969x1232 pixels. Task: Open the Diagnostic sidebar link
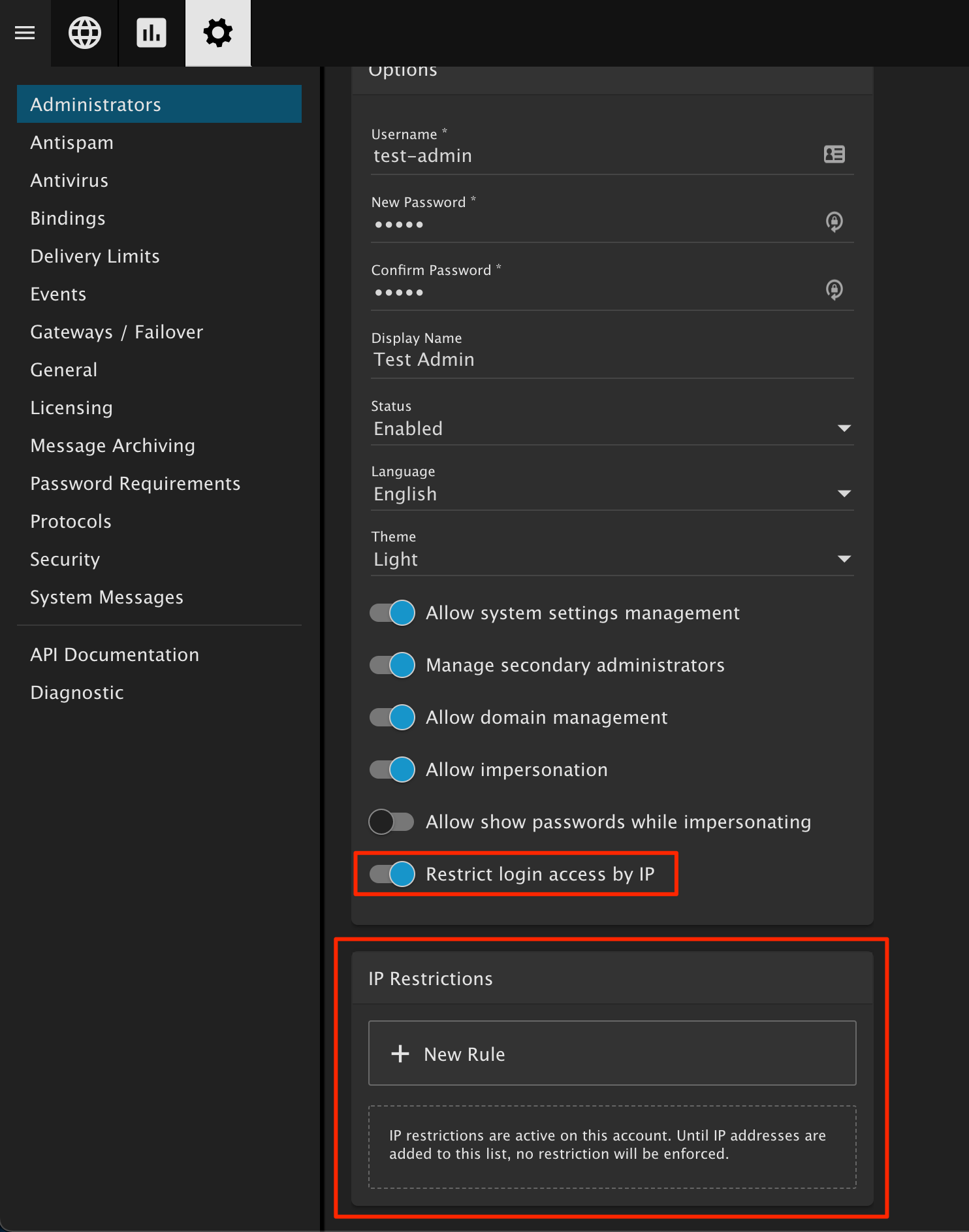pyautogui.click(x=77, y=692)
